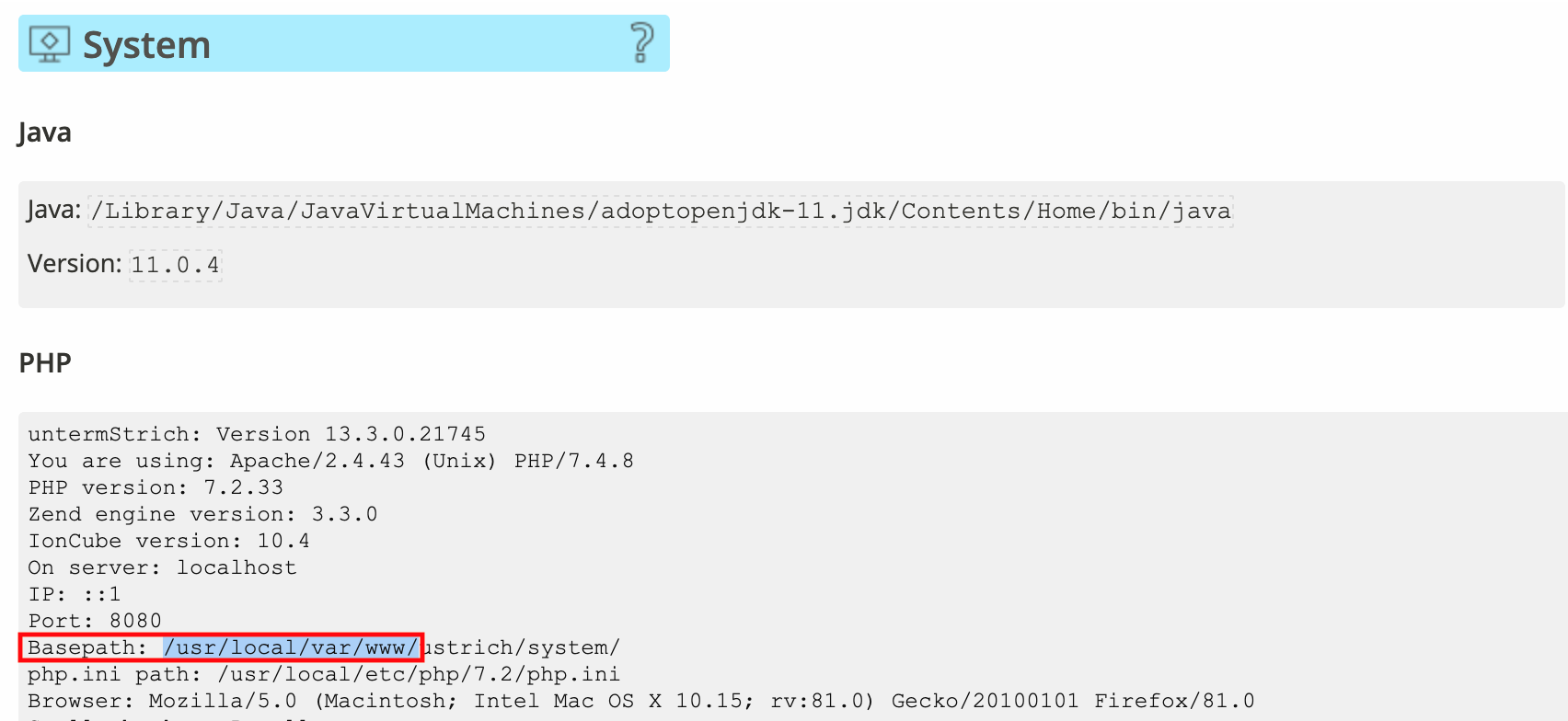
Task: Click the IP address ::1 line
Action: tap(74, 594)
